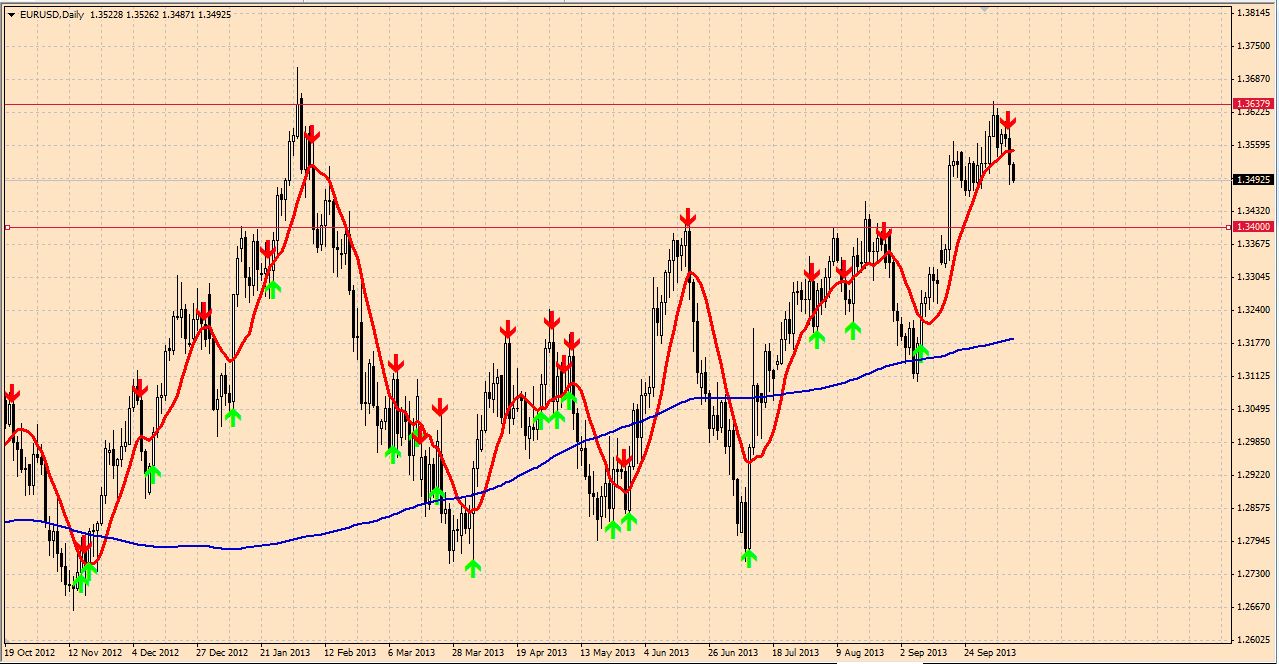Click the 4 Jun 2013 date label
1279x664 pixels.
pos(668,653)
